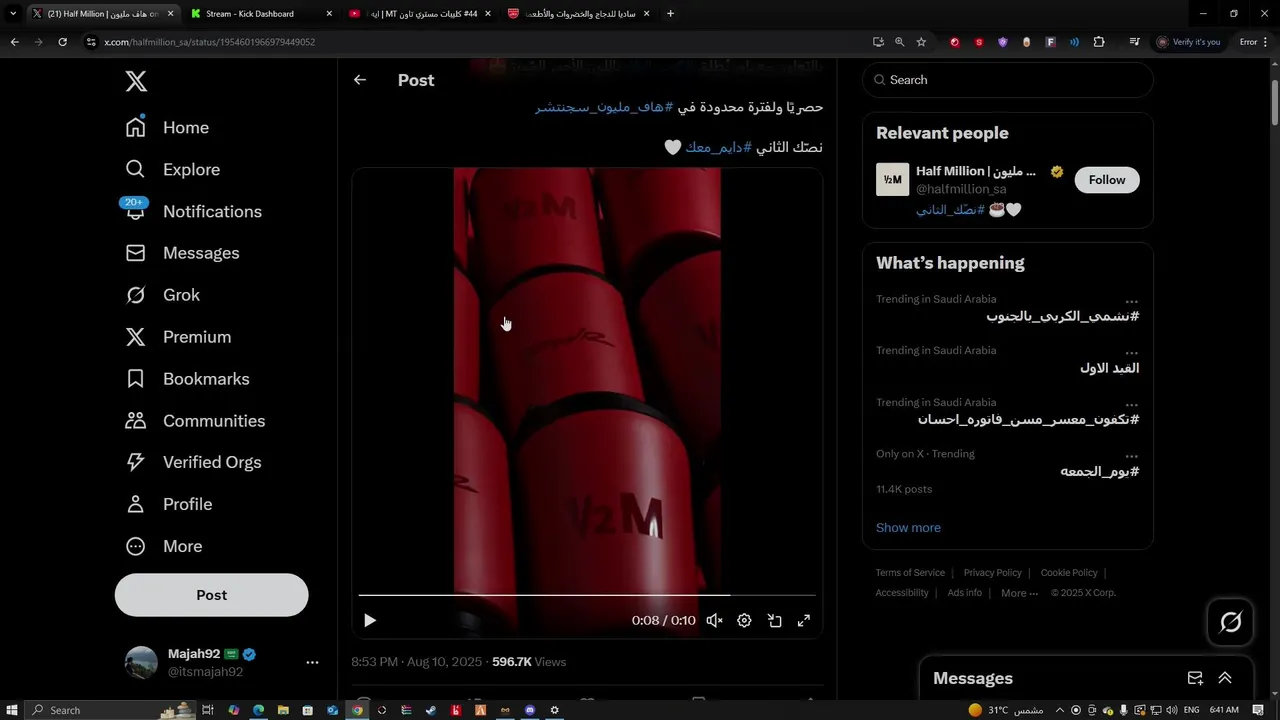Close the Half Million X tab
The image size is (1280, 720).
pyautogui.click(x=171, y=14)
